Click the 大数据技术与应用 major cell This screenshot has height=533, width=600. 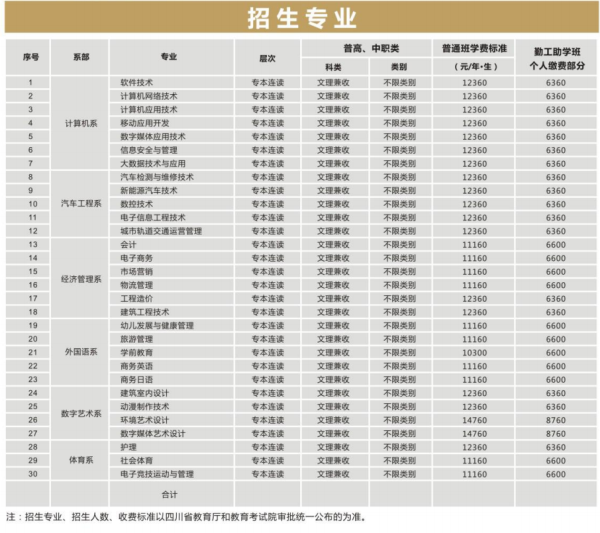171,163
